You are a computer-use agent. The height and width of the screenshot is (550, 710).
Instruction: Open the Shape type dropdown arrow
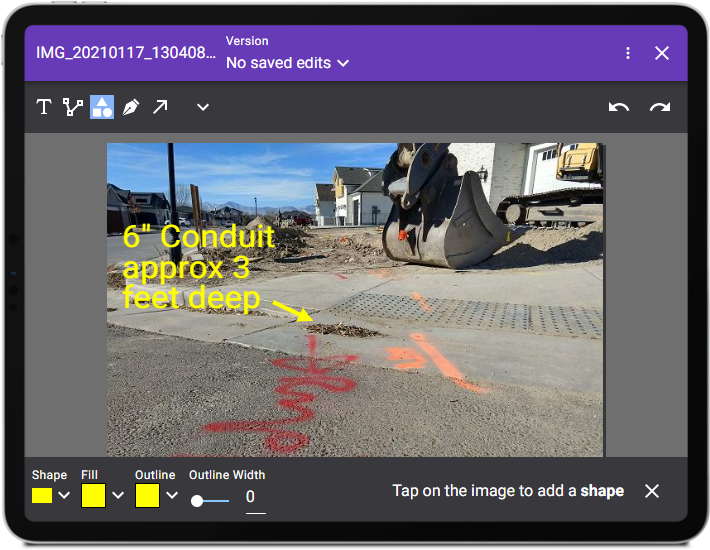65,495
